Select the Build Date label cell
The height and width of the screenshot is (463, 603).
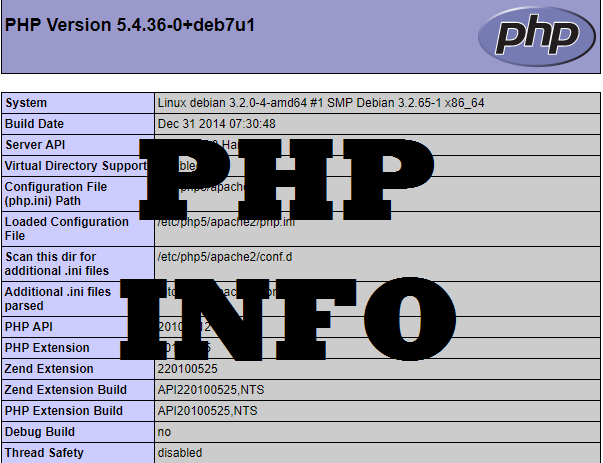78,124
